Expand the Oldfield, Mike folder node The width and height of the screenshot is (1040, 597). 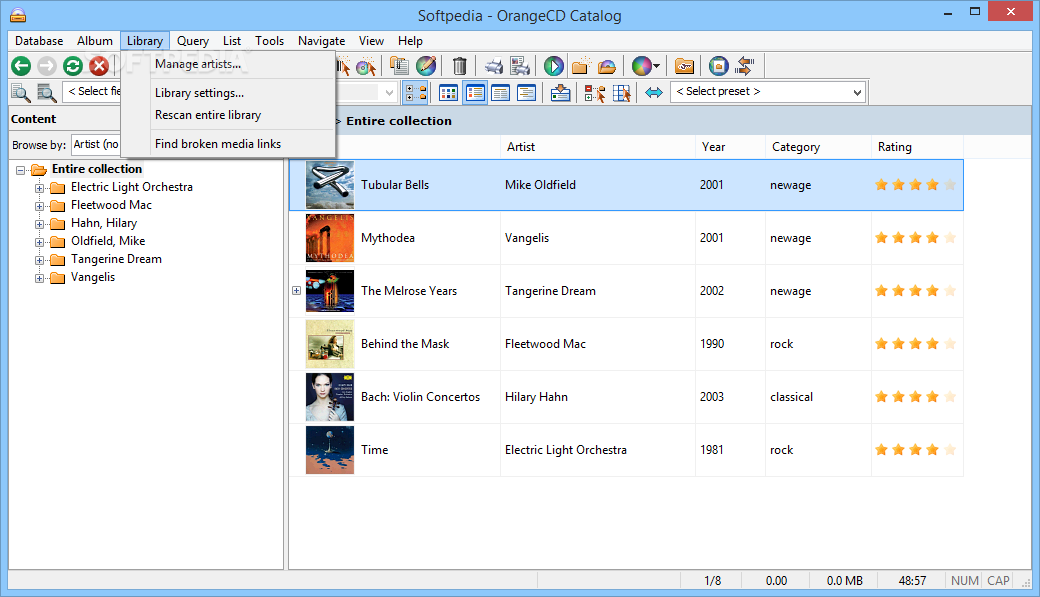[x=39, y=242]
